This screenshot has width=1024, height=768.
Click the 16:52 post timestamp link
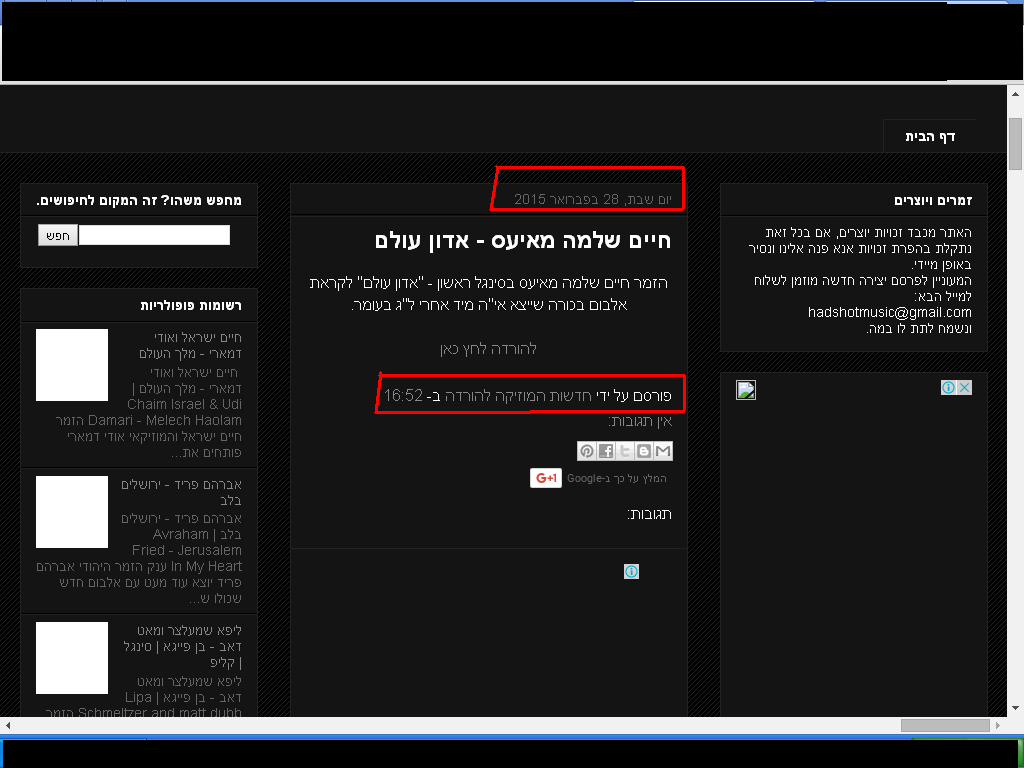tap(403, 396)
